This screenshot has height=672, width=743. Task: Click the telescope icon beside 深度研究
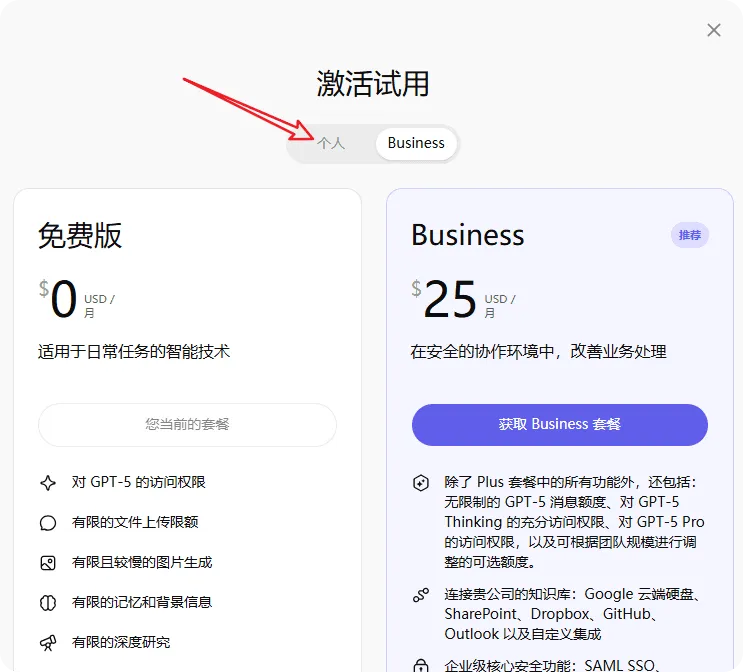tap(48, 643)
